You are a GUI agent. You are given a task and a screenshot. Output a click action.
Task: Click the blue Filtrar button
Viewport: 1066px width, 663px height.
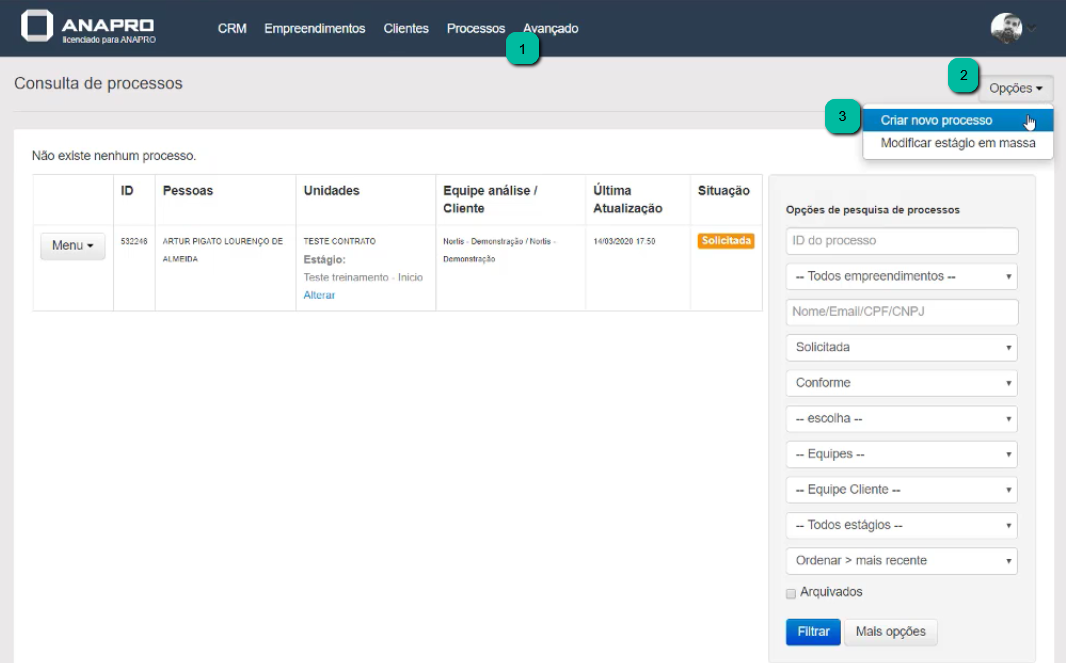(x=813, y=632)
